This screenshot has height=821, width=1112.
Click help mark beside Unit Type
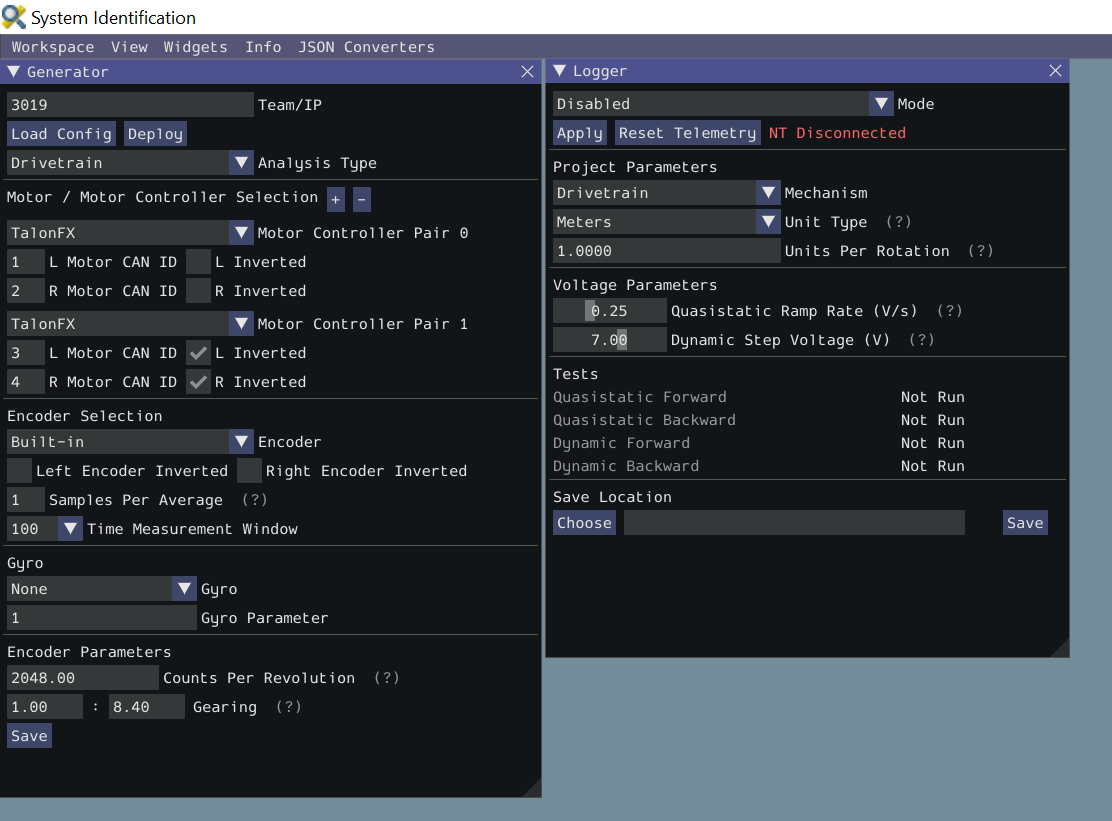(x=899, y=222)
